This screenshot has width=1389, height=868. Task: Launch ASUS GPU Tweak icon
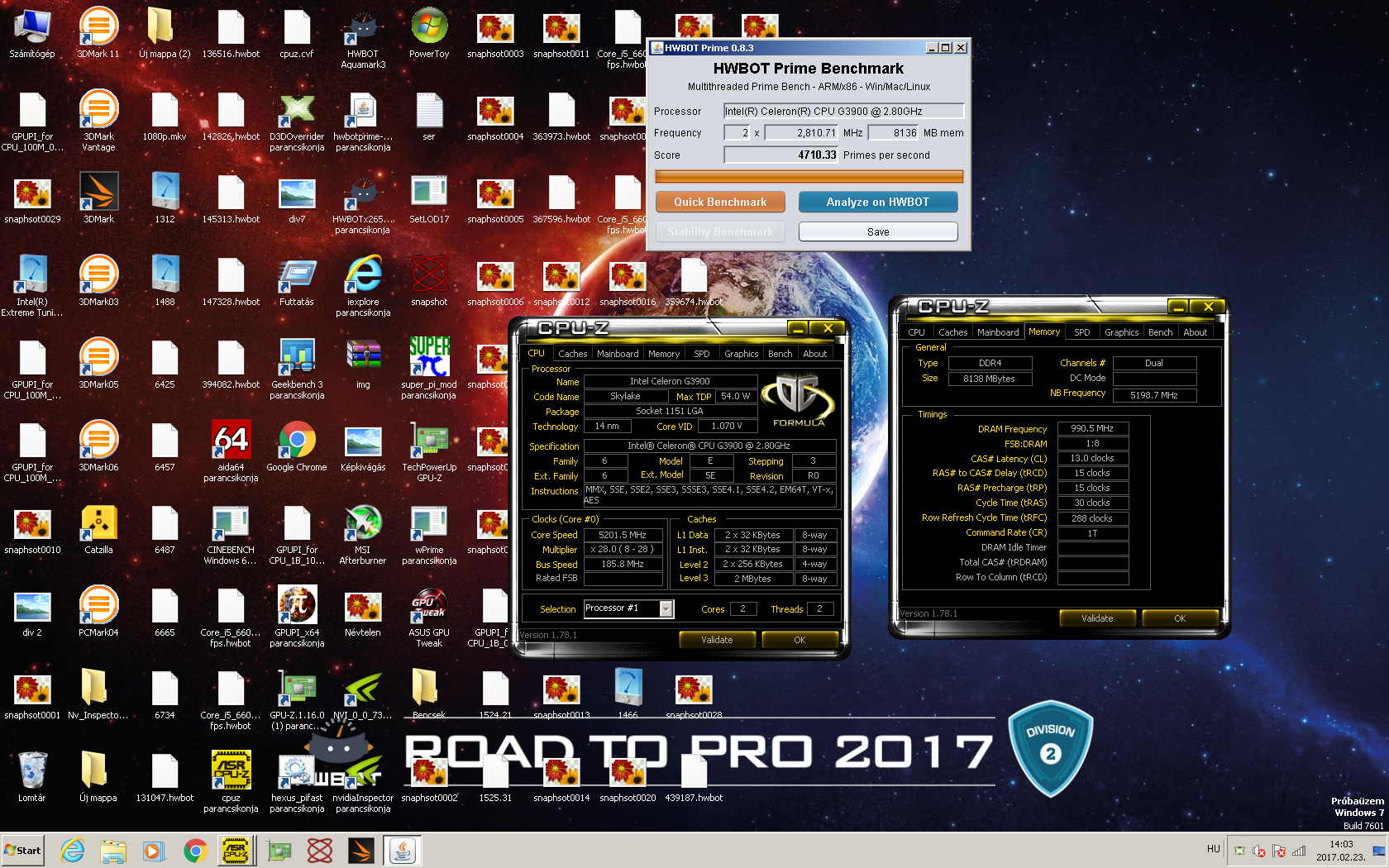point(429,617)
